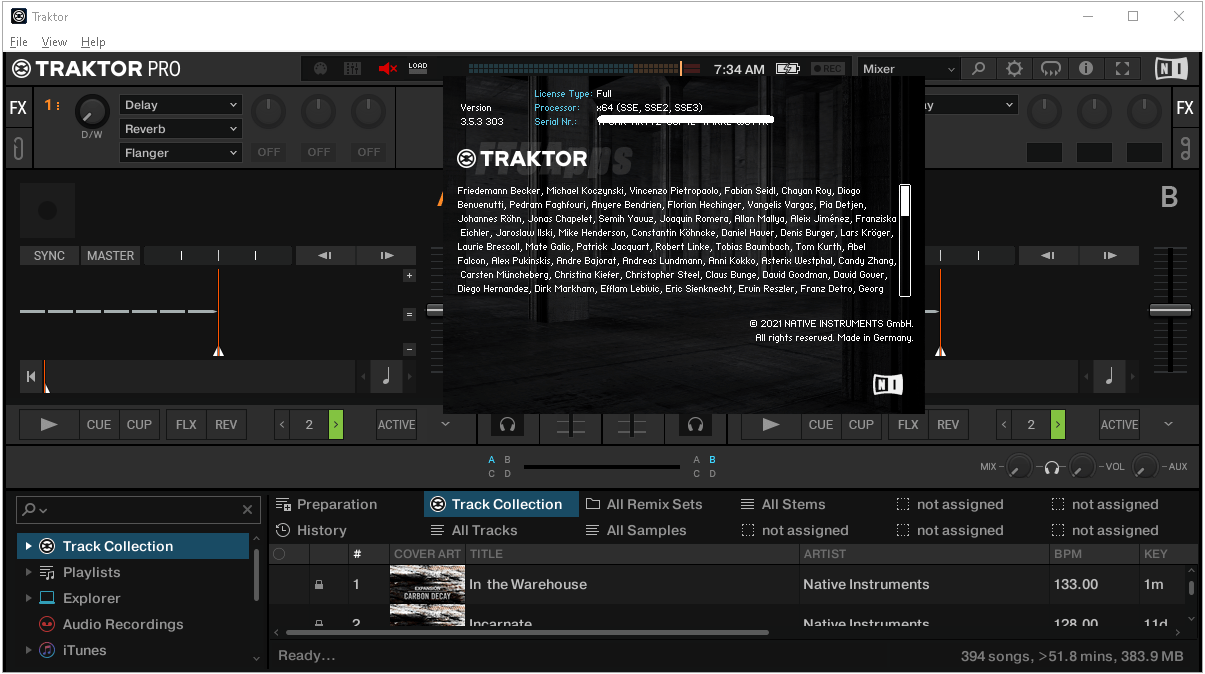Viewport: 1205px width, 674px height.
Task: Toggle MASTER on deck A
Action: (x=110, y=256)
